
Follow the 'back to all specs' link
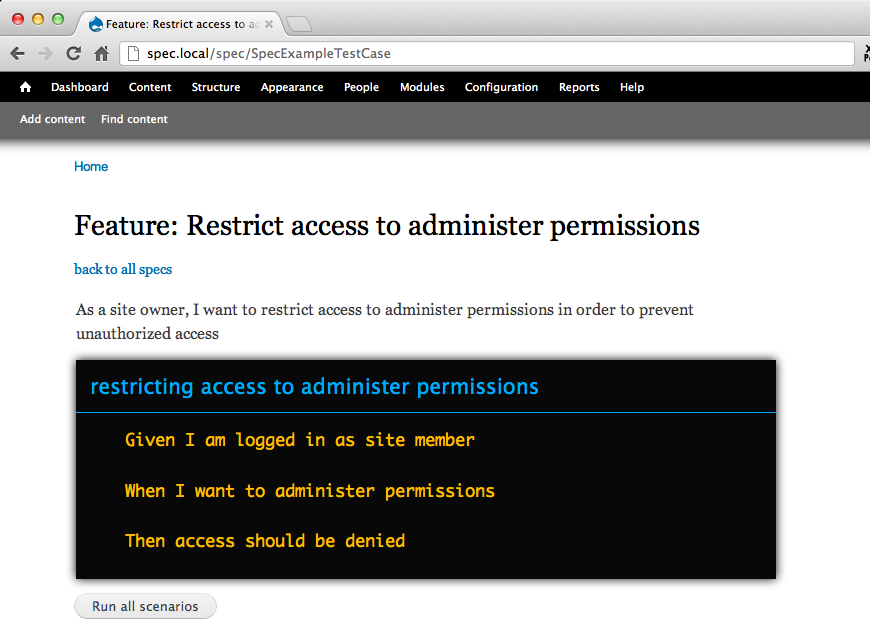[x=123, y=270]
